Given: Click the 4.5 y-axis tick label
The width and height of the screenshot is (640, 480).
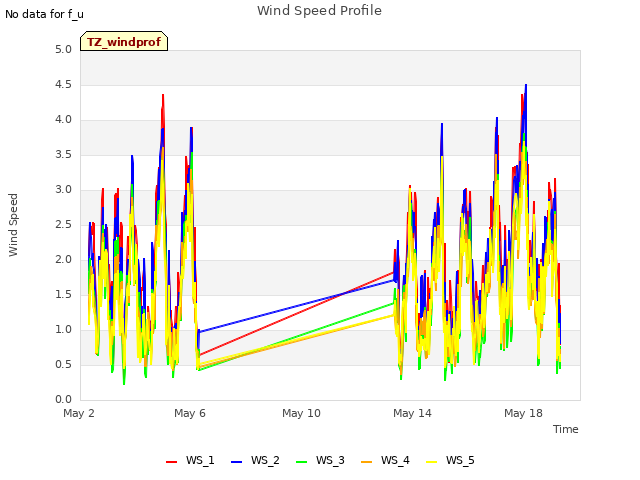Looking at the screenshot, I should tap(63, 85).
